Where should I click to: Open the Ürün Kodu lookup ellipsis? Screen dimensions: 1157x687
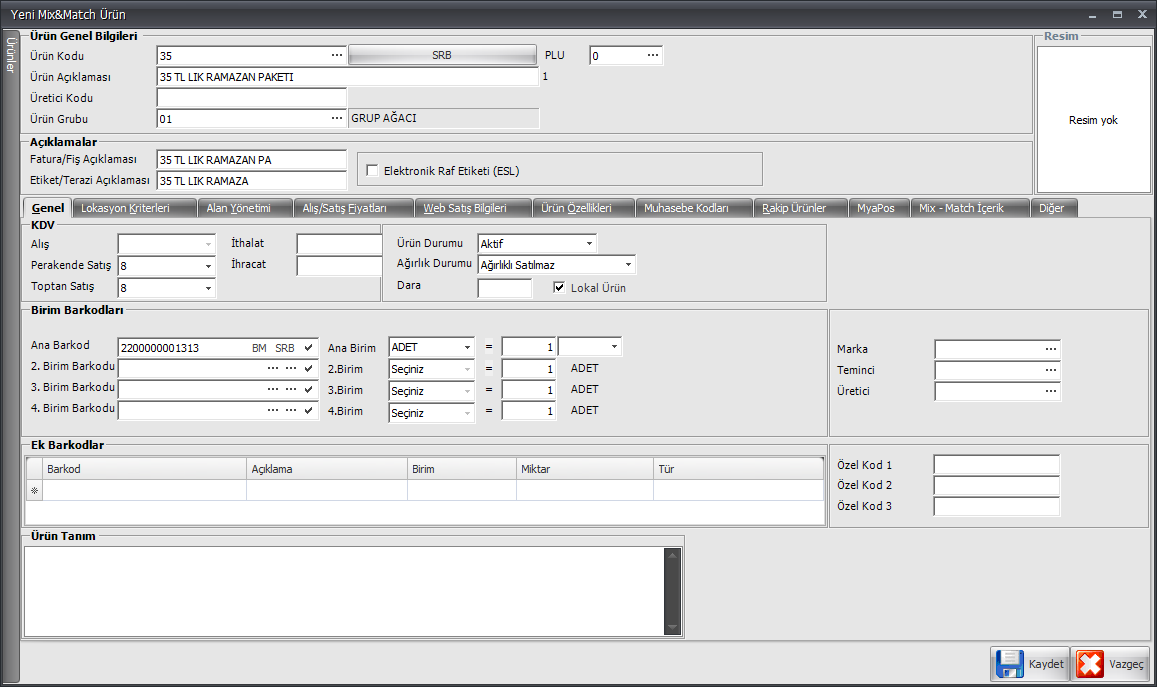(x=336, y=55)
